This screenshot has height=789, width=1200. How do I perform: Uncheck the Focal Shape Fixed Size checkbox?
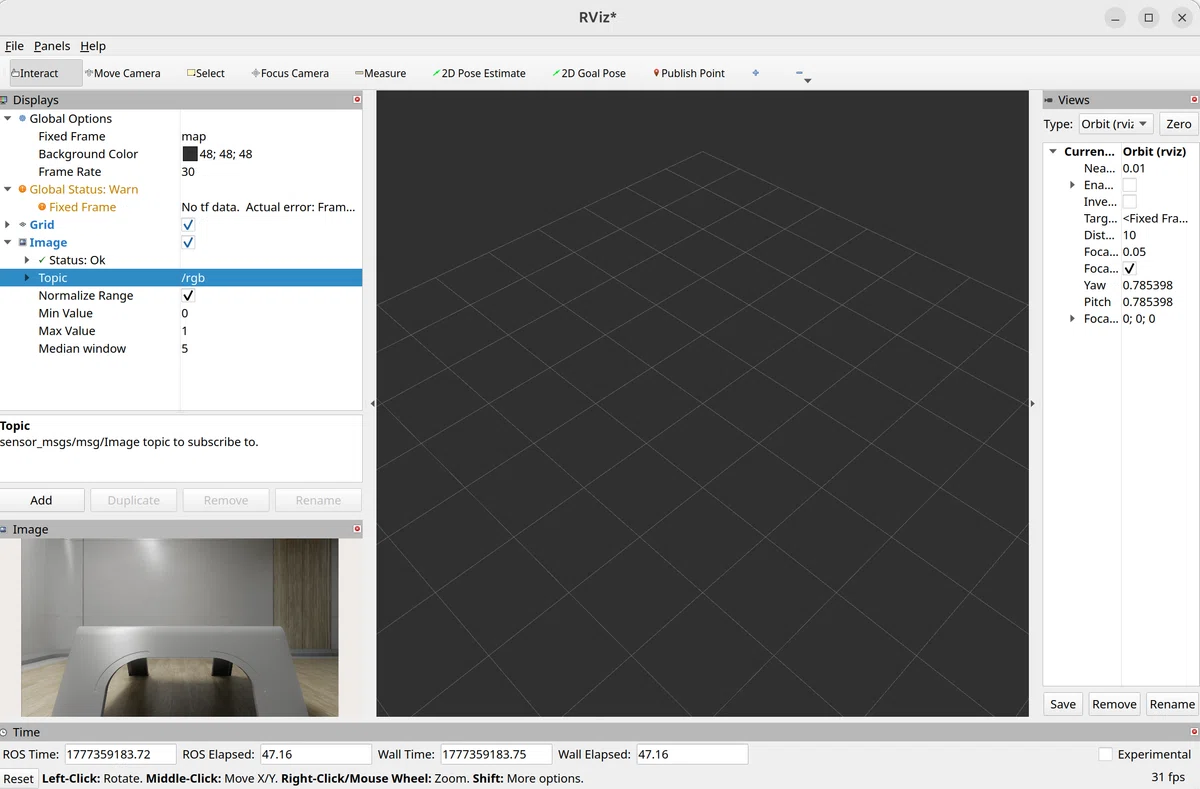point(1129,269)
